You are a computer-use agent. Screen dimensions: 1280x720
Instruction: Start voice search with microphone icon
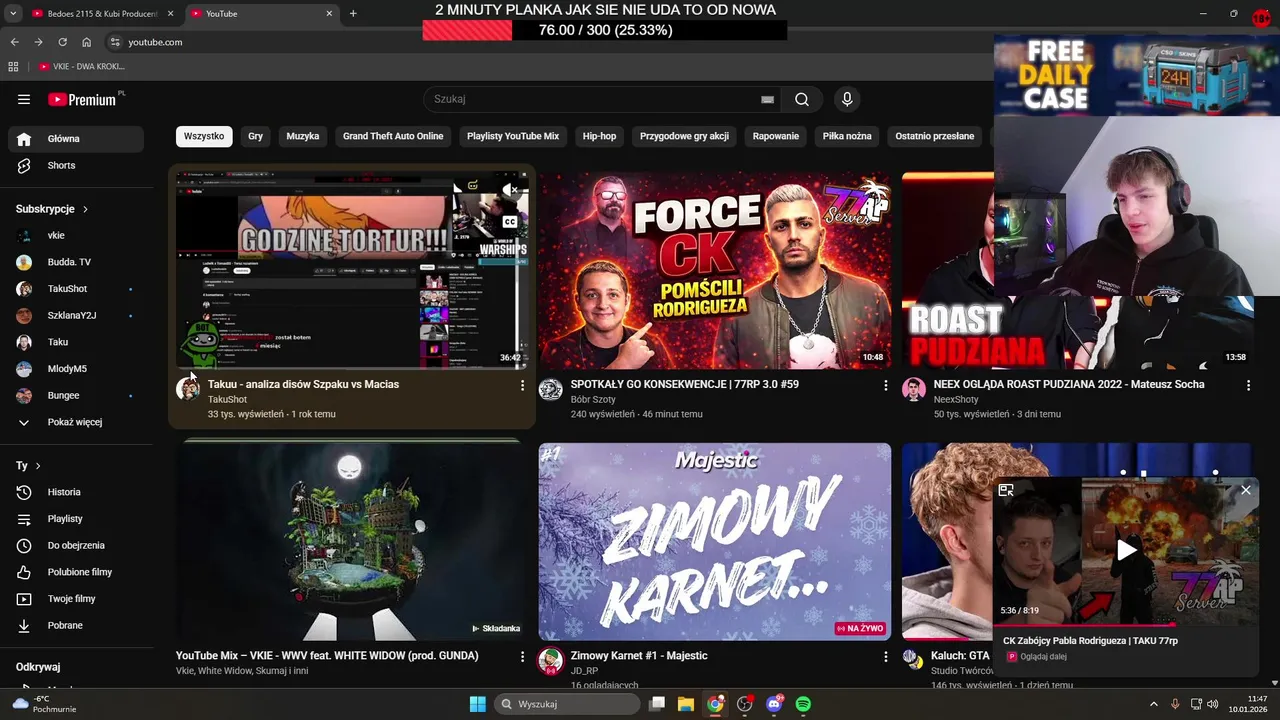coord(847,99)
